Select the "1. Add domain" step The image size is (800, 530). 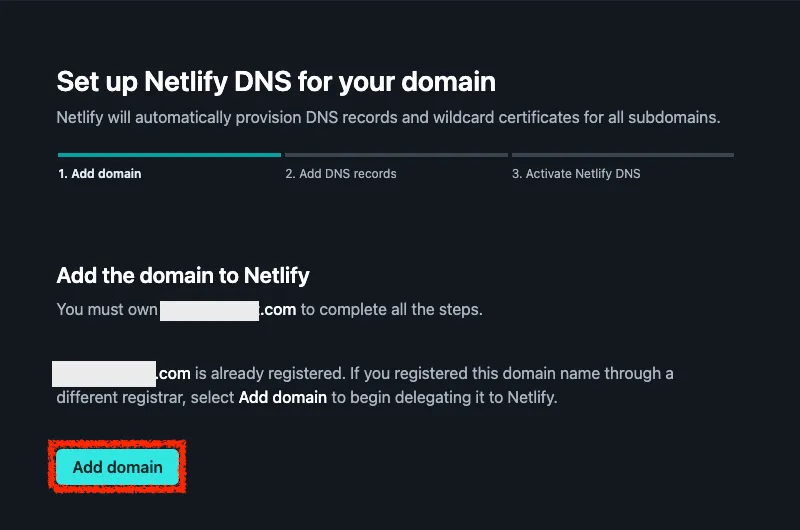click(99, 174)
